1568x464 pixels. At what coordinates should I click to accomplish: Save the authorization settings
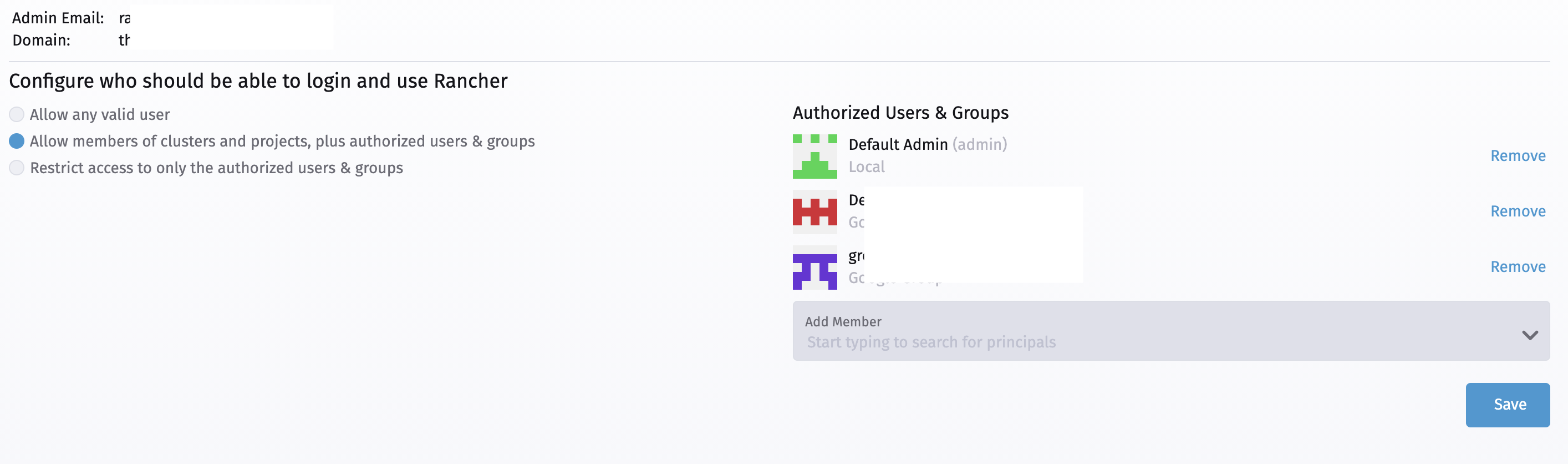click(1507, 405)
